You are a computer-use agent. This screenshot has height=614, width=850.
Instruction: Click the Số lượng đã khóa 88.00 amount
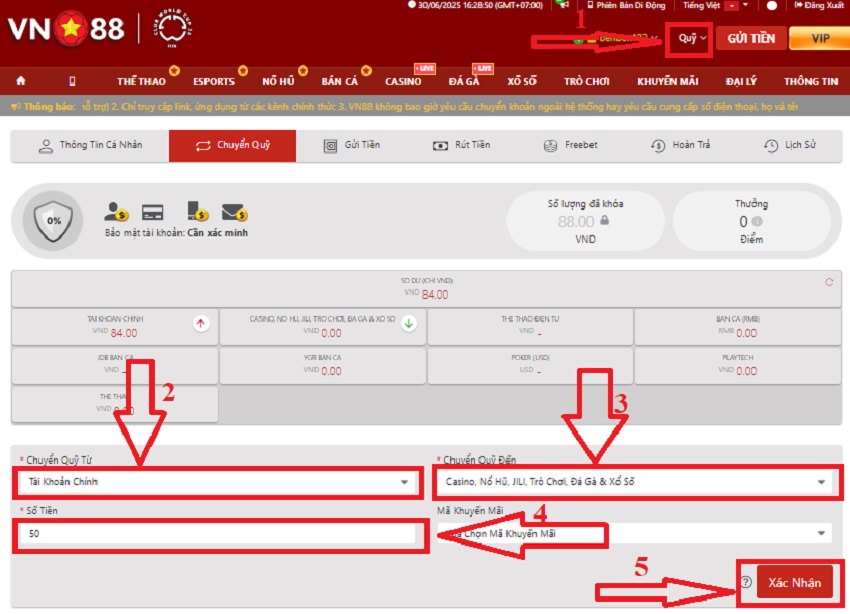[576, 221]
